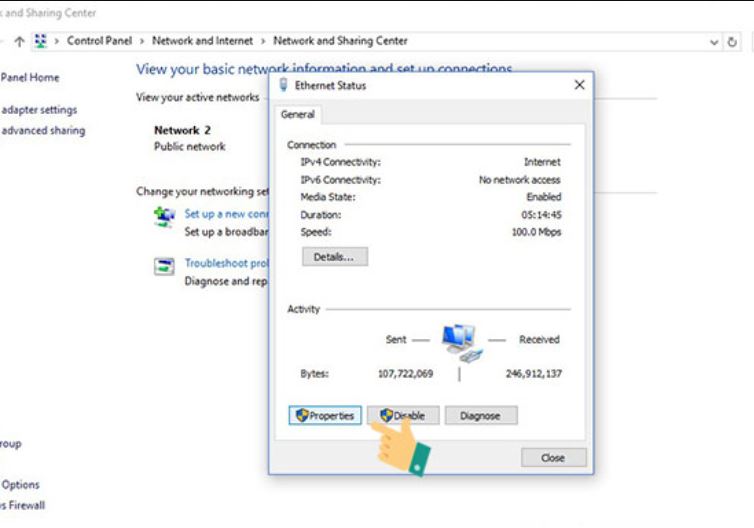Click the network activity computers icon
The height and width of the screenshot is (528, 754).
tap(461, 342)
